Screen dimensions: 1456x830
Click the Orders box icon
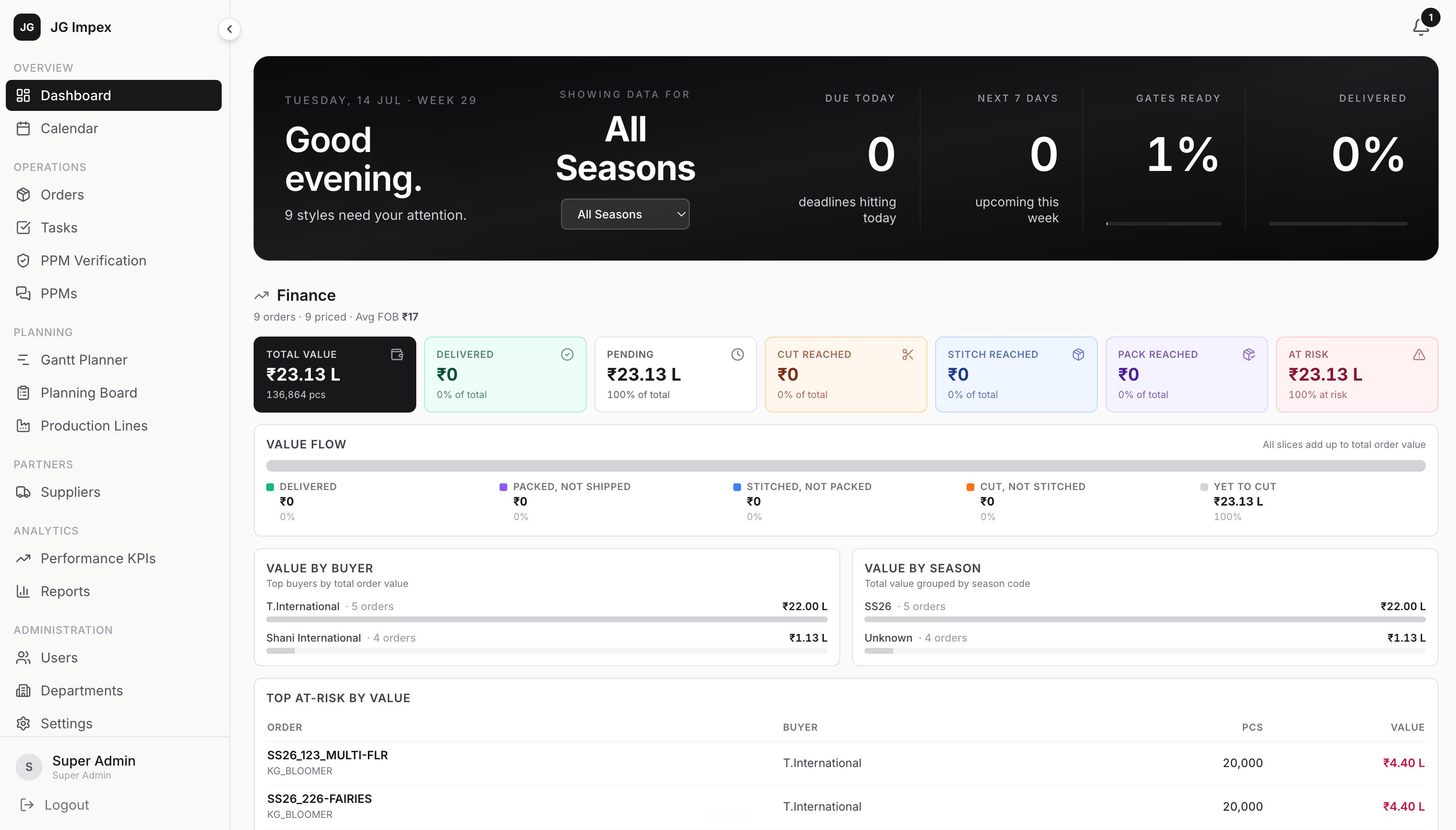23,194
